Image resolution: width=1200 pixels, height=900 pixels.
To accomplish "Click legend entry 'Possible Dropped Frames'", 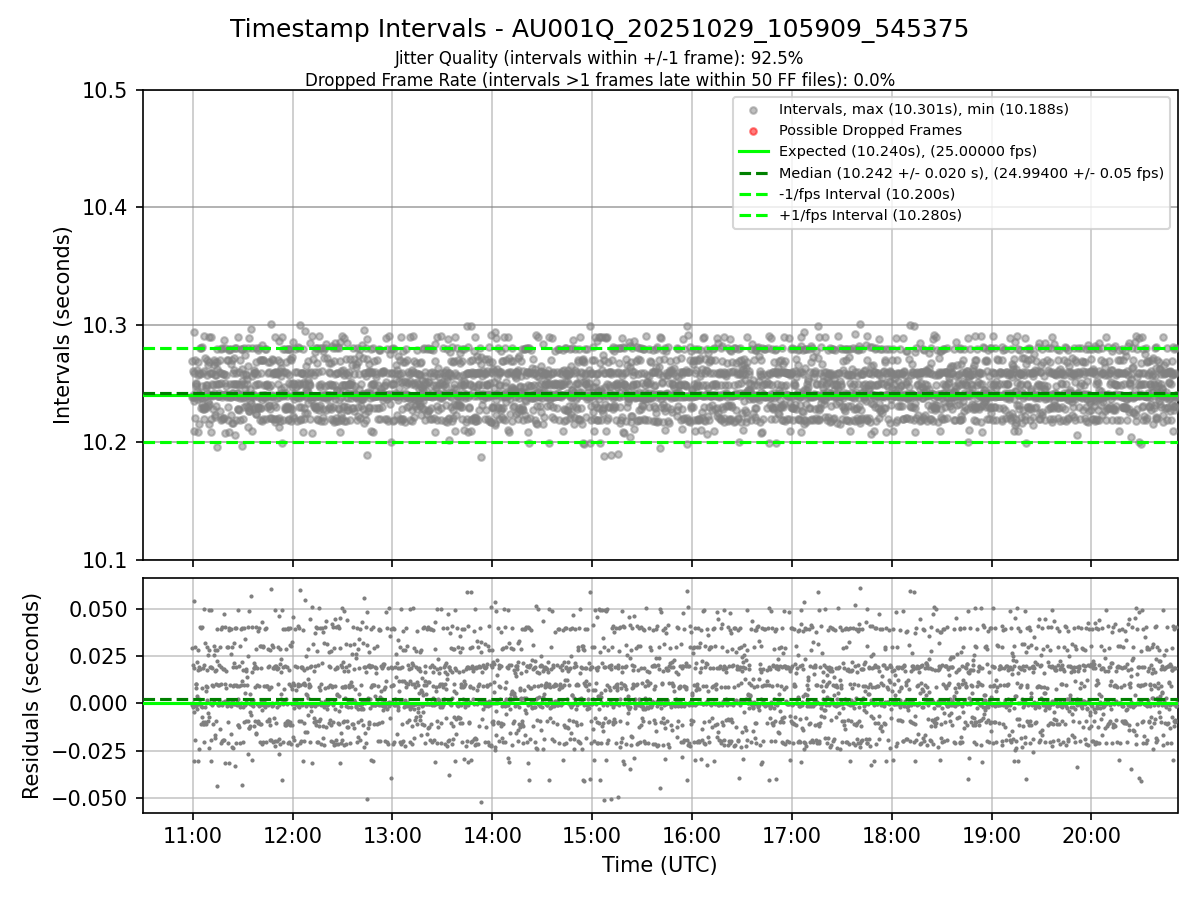I will (x=870, y=130).
